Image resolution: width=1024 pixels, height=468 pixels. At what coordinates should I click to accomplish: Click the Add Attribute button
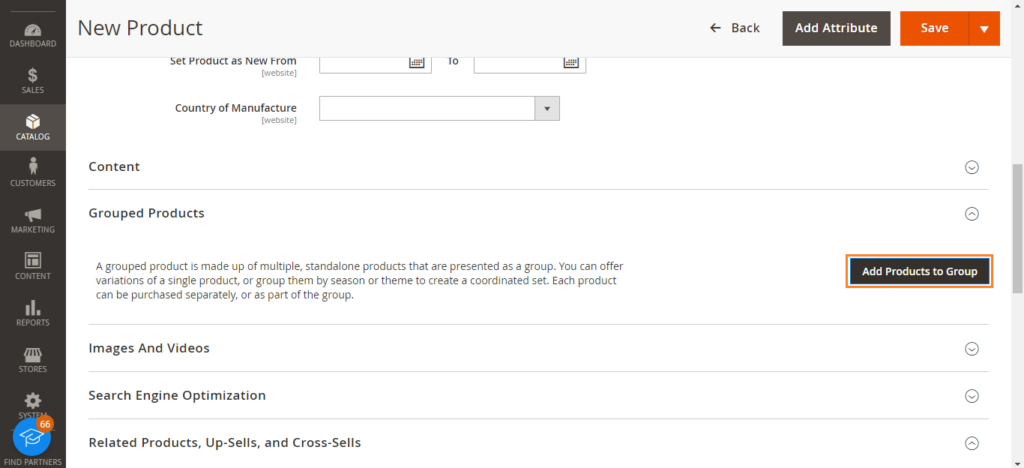(x=836, y=28)
